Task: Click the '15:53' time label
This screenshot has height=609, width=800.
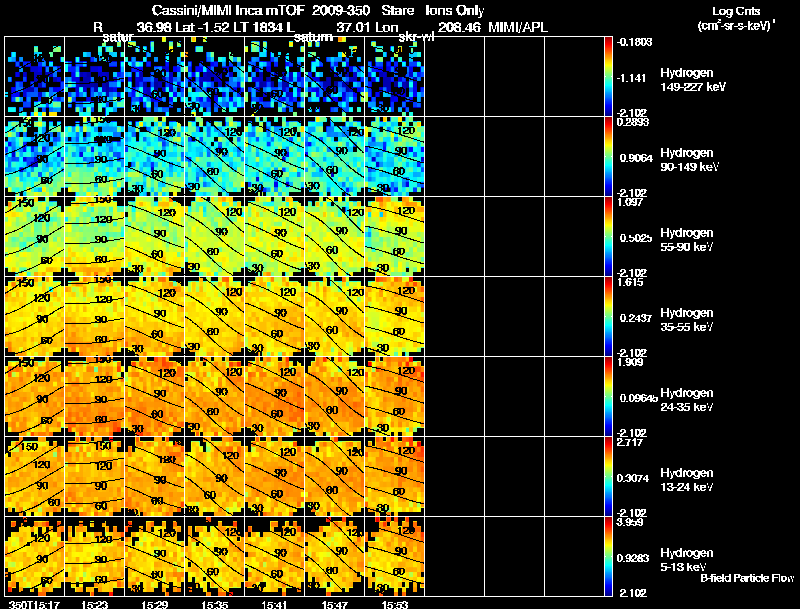Action: pyautogui.click(x=394, y=604)
